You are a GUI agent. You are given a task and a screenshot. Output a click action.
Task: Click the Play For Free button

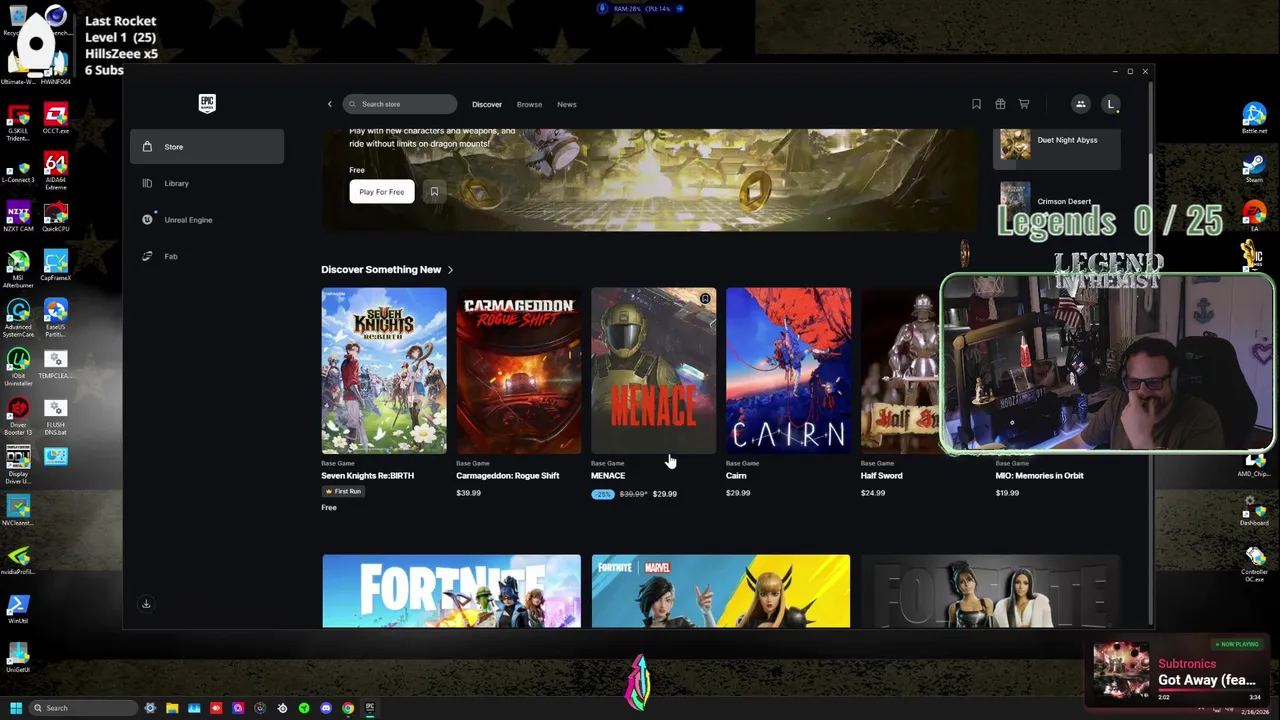tap(382, 192)
